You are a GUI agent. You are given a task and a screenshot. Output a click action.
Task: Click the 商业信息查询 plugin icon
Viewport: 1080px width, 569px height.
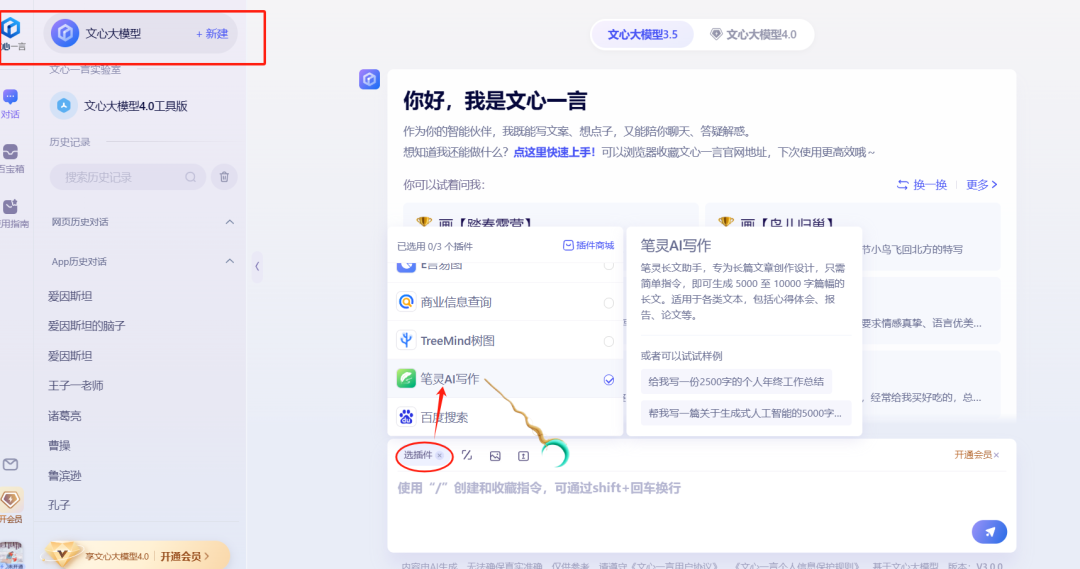[x=406, y=302]
